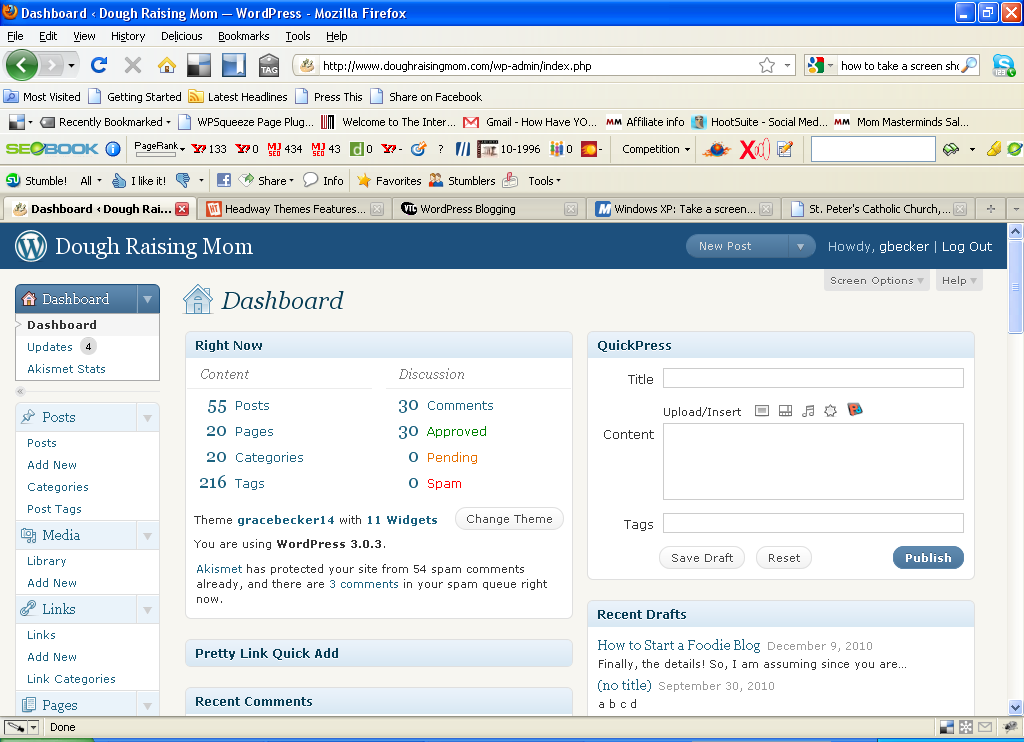Collapse the Media menu section arrow
Screen dimensions: 1024x742
(x=148, y=536)
